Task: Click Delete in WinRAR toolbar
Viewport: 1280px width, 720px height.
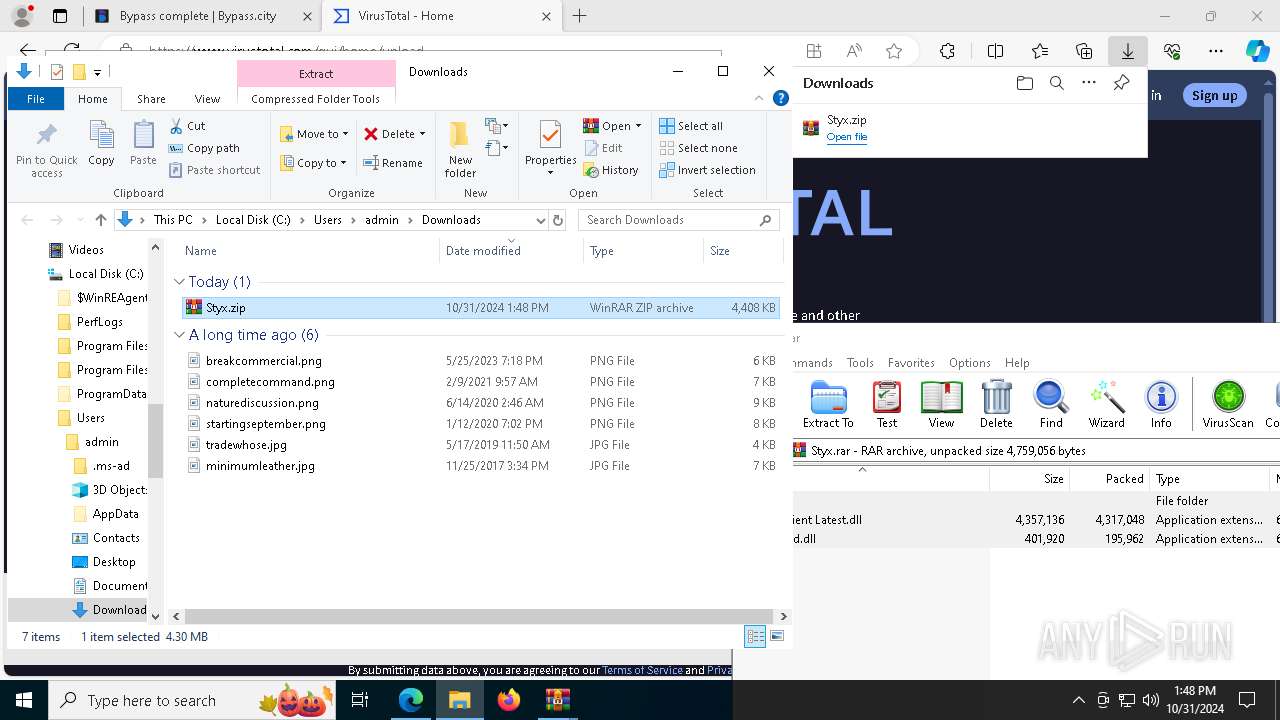Action: pyautogui.click(x=996, y=404)
